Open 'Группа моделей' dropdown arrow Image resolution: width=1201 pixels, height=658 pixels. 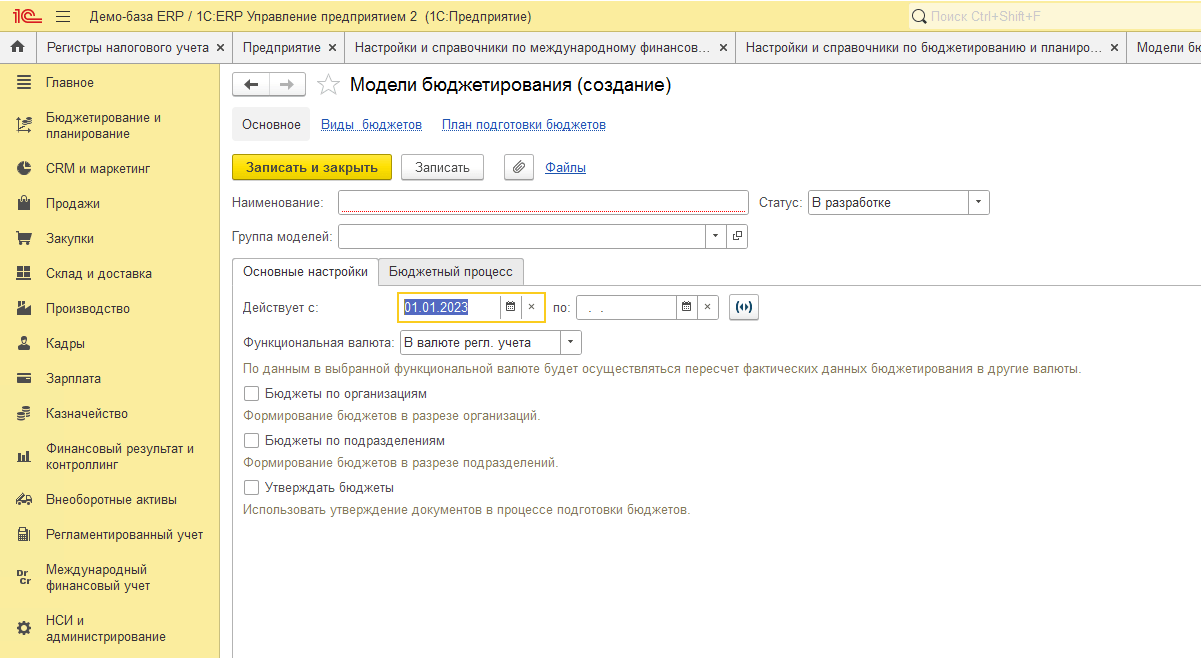[x=715, y=236]
